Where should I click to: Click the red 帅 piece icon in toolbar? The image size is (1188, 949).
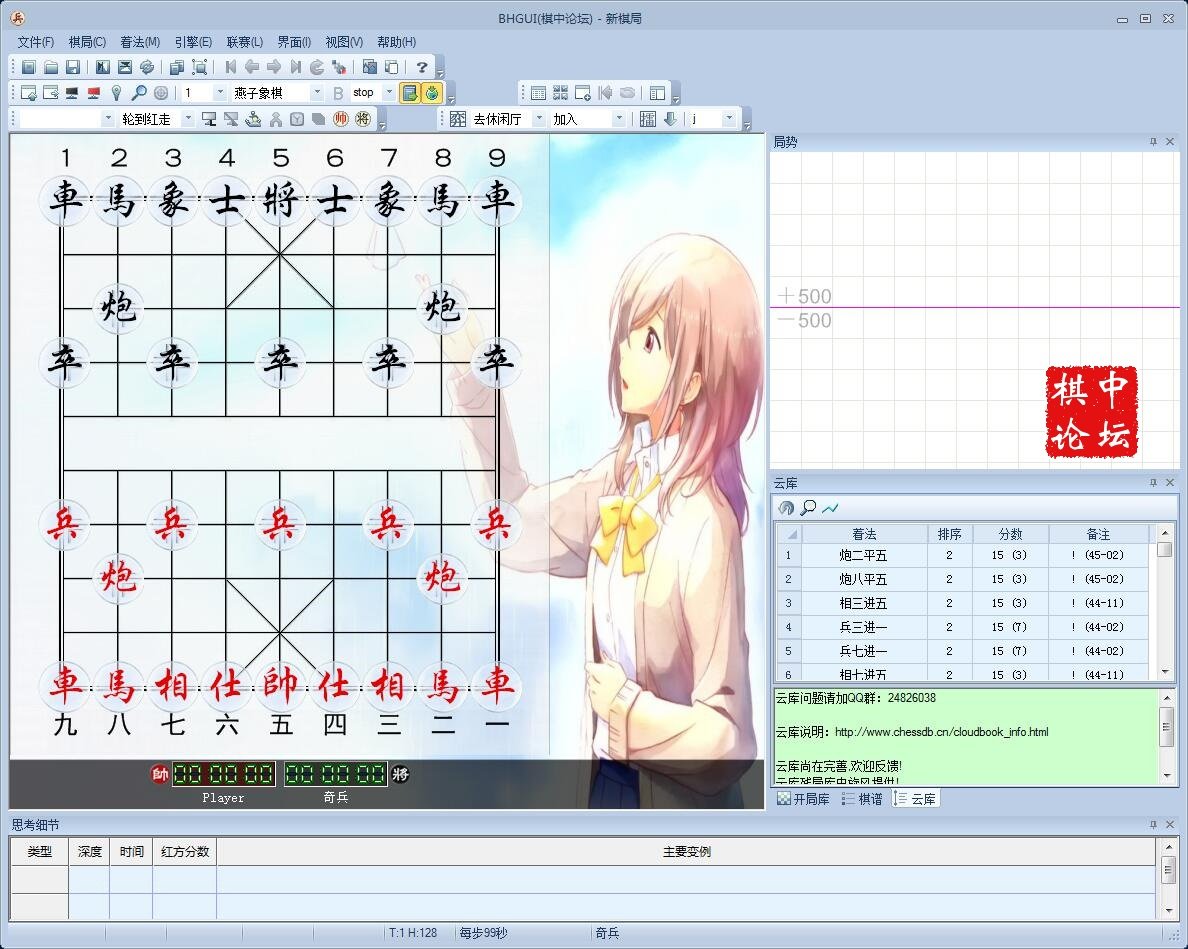pyautogui.click(x=341, y=119)
